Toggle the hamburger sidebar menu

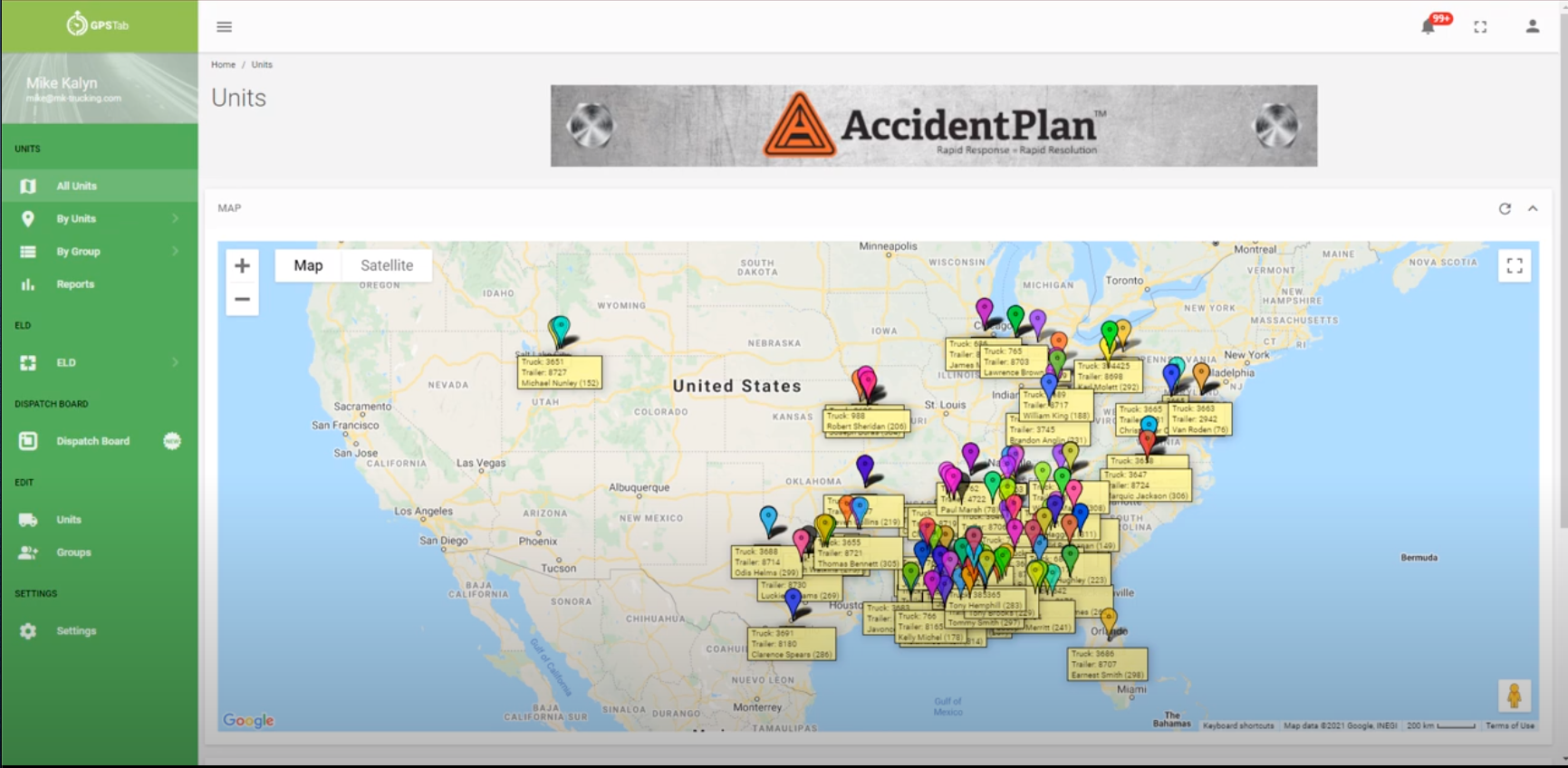225,27
